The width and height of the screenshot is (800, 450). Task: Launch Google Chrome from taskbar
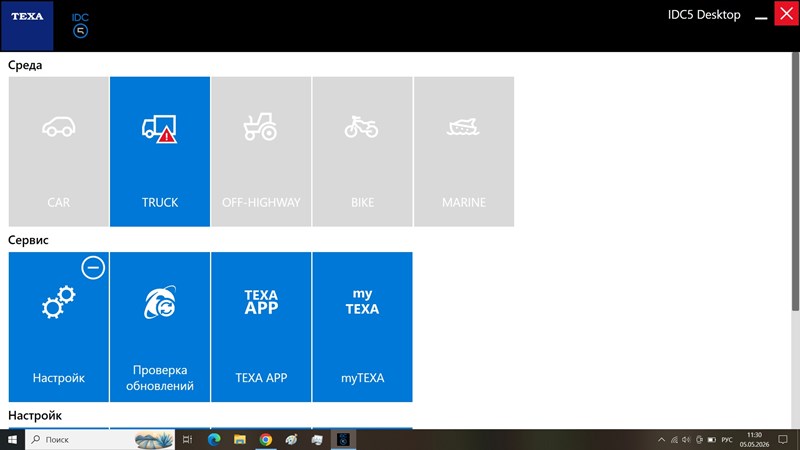[265, 439]
